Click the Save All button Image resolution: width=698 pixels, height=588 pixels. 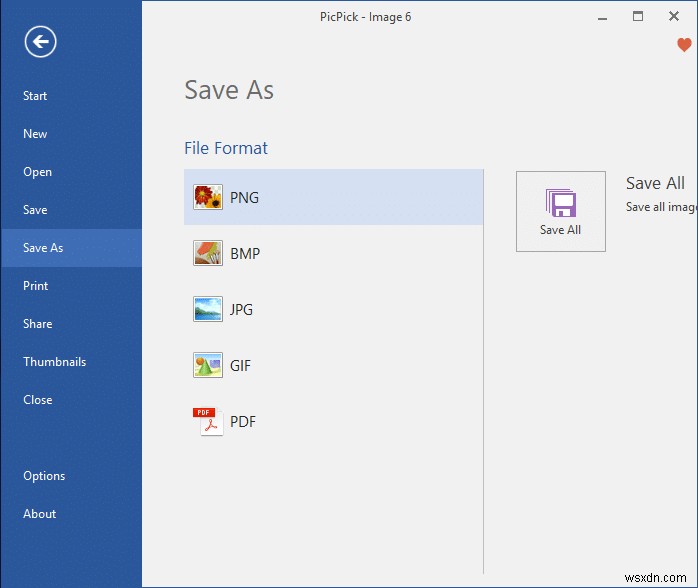[x=561, y=211]
